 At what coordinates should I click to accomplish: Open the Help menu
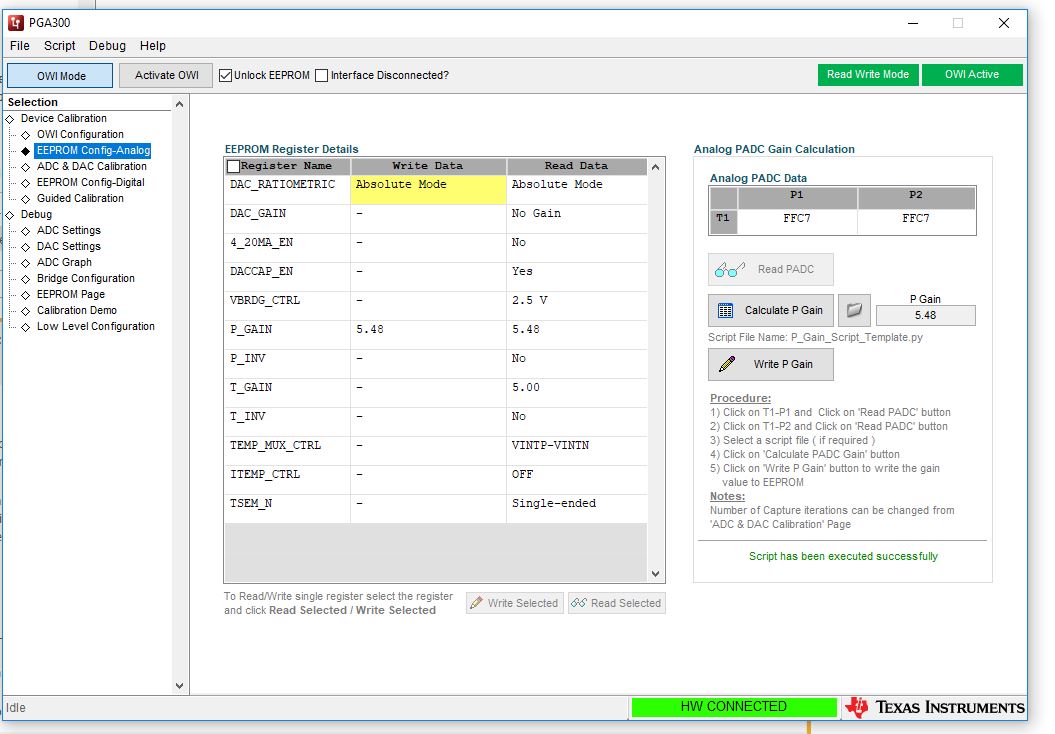click(153, 46)
